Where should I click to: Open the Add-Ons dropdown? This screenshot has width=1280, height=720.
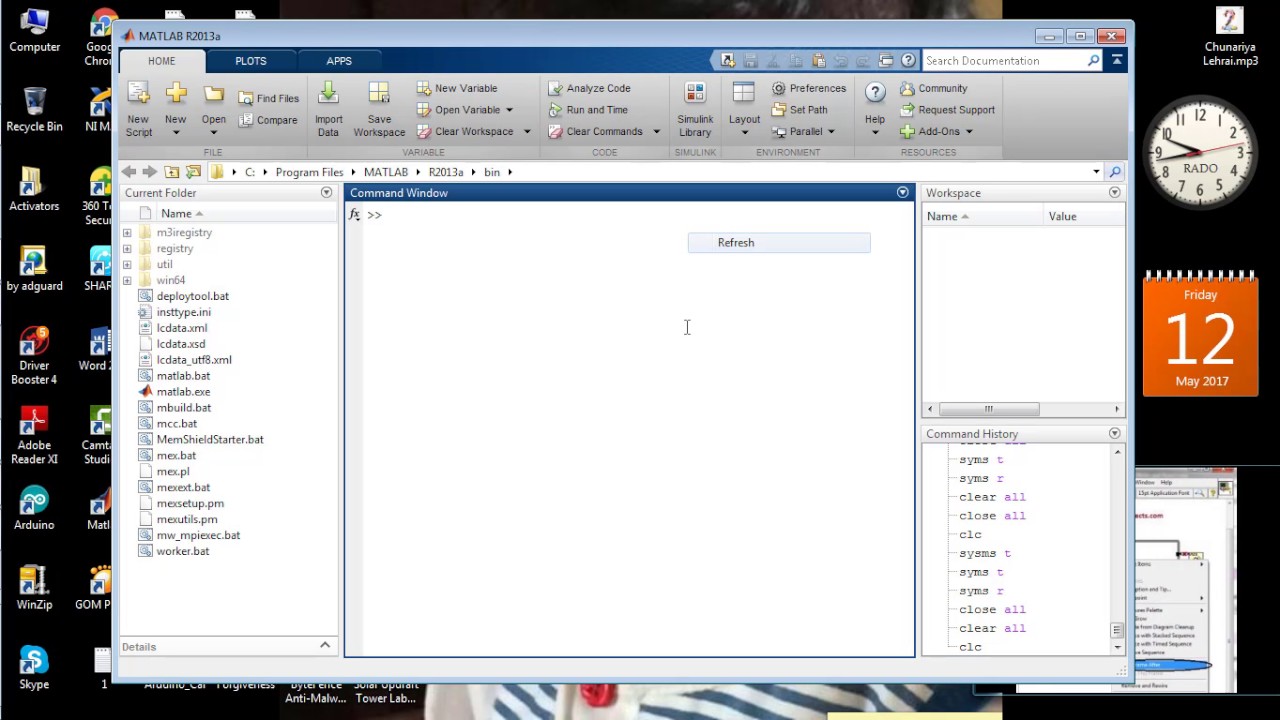click(969, 132)
